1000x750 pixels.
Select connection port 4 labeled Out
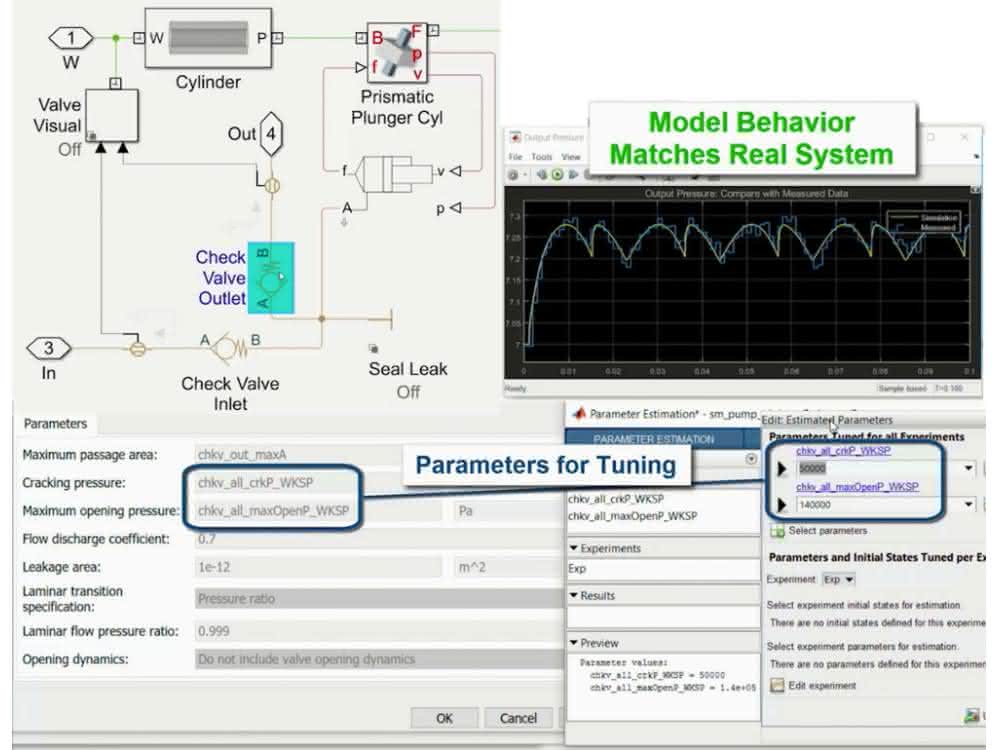(x=271, y=134)
